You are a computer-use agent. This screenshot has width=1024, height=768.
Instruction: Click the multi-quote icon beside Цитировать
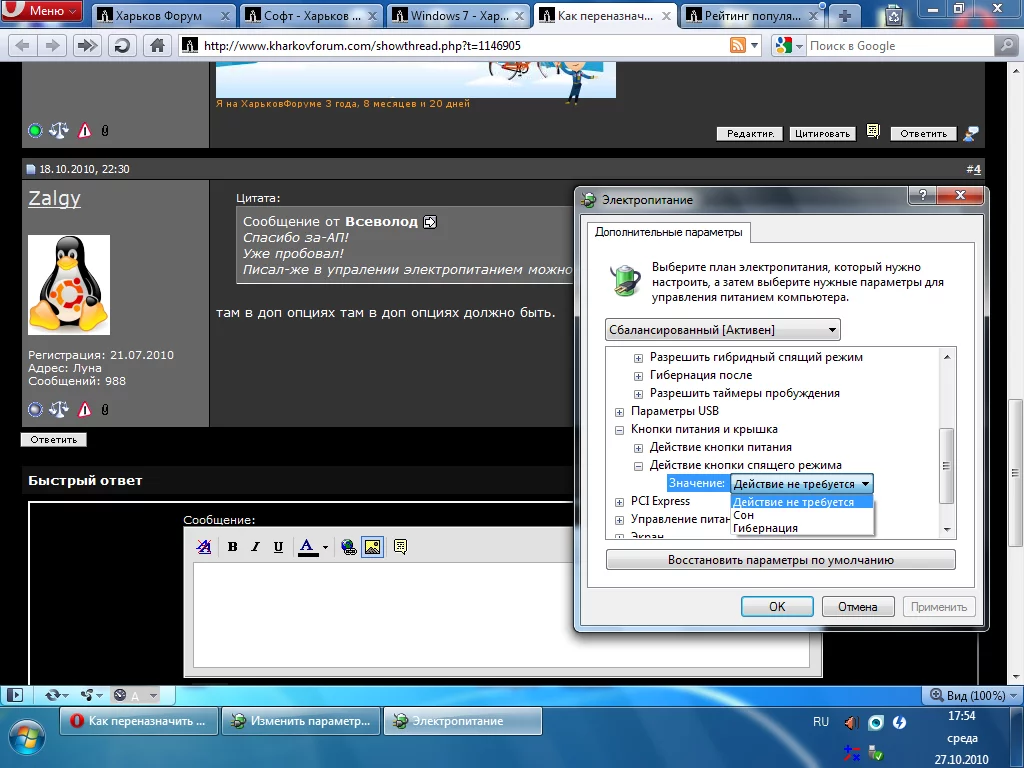click(873, 131)
